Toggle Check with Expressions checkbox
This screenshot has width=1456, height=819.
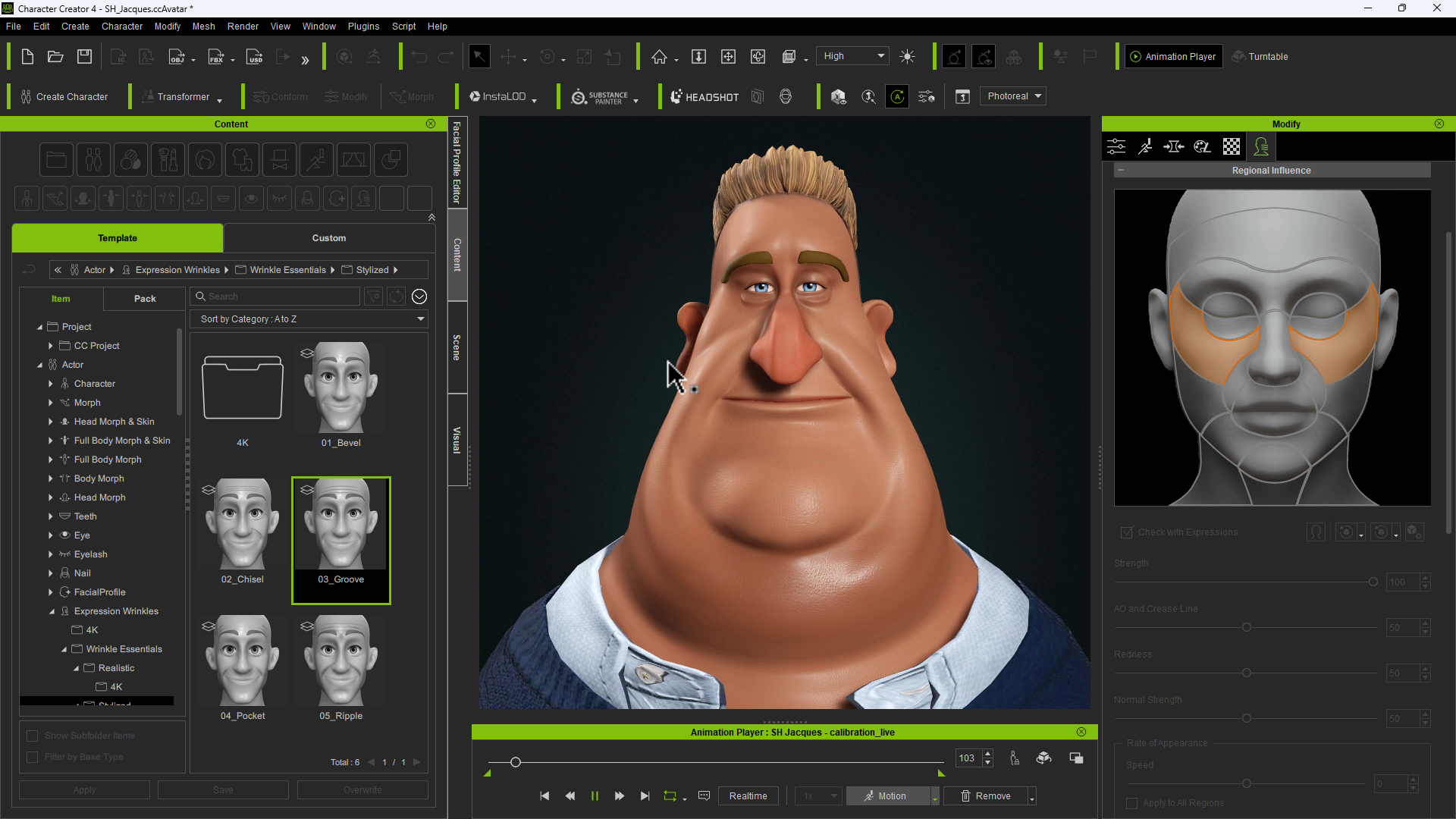1127,532
